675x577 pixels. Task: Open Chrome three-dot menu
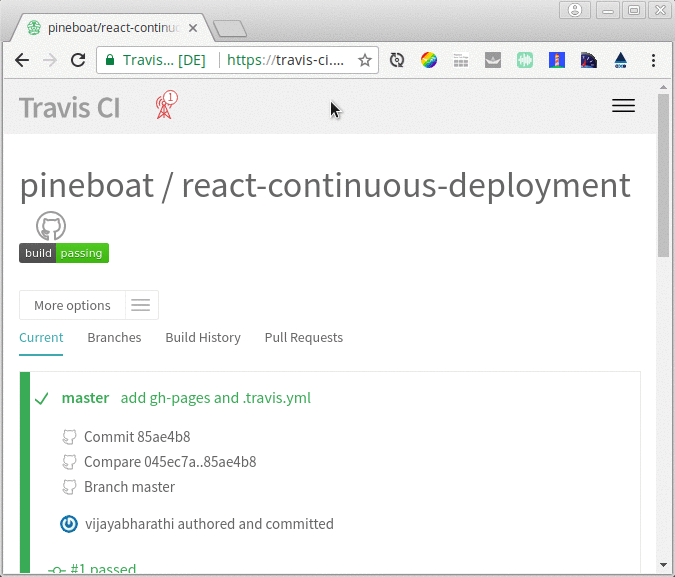click(x=653, y=60)
